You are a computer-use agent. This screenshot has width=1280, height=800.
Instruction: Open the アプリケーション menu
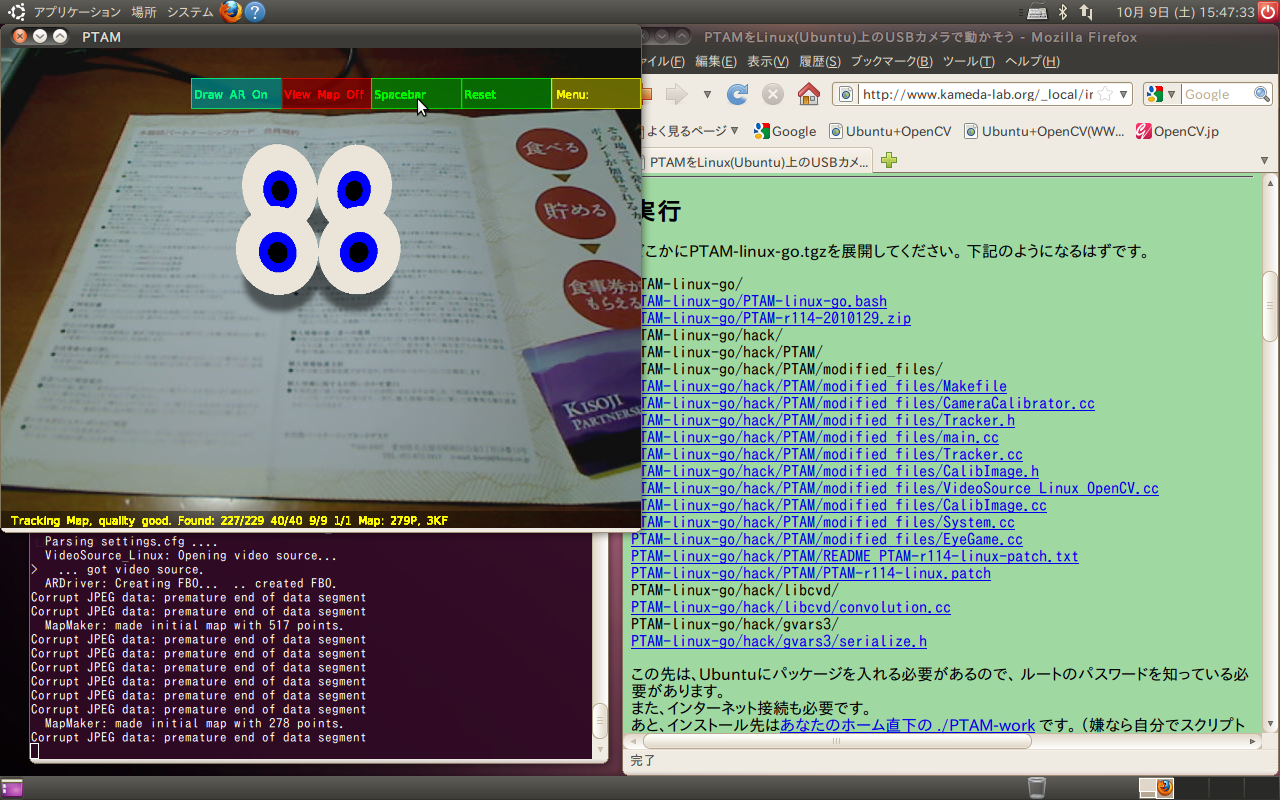tap(77, 12)
